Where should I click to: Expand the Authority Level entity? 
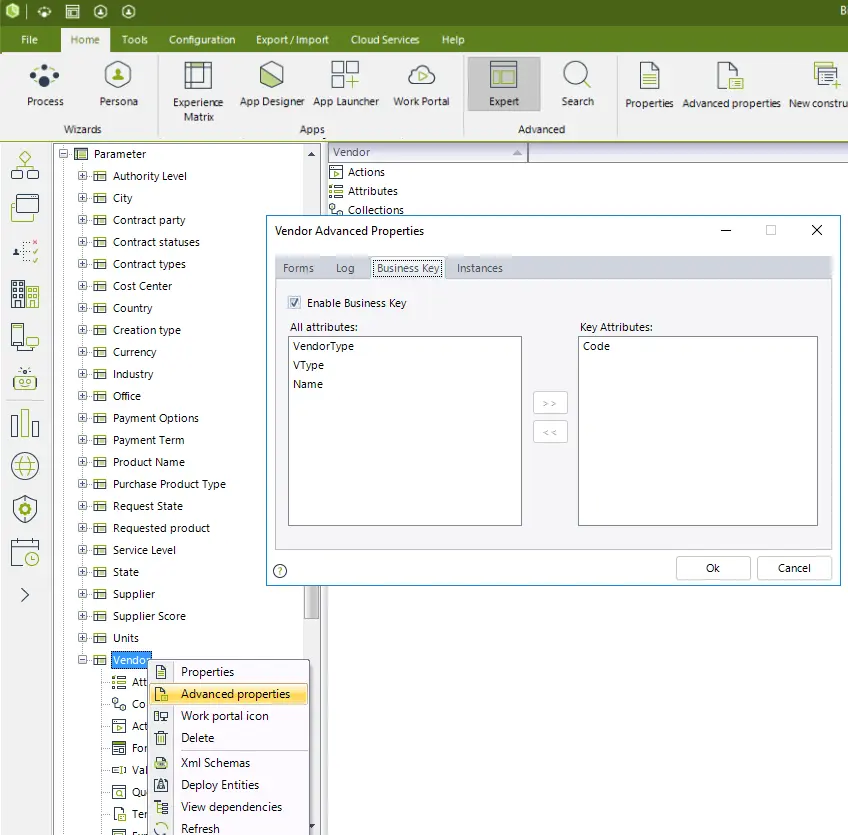(x=82, y=176)
